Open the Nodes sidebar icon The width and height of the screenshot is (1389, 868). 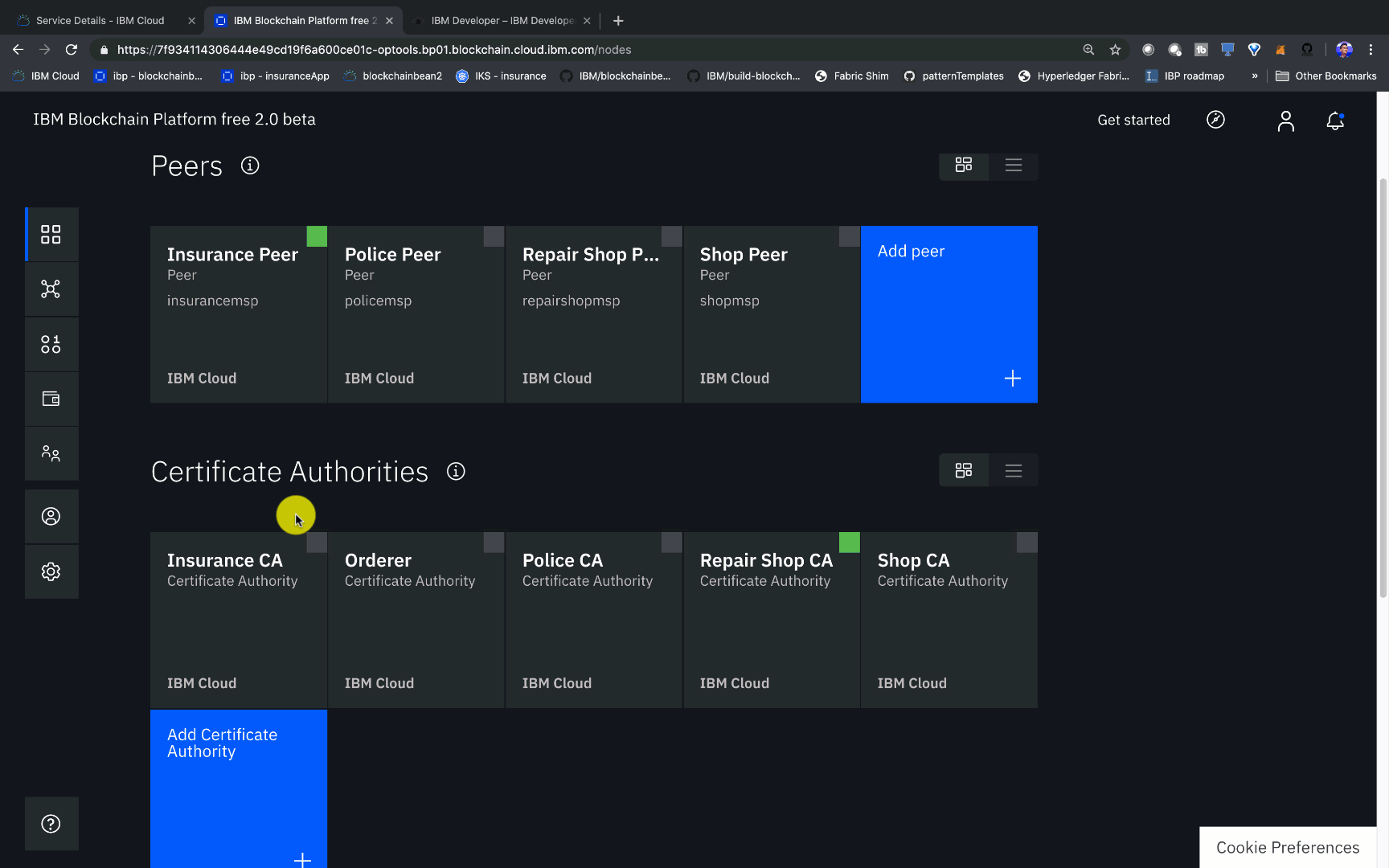(51, 235)
